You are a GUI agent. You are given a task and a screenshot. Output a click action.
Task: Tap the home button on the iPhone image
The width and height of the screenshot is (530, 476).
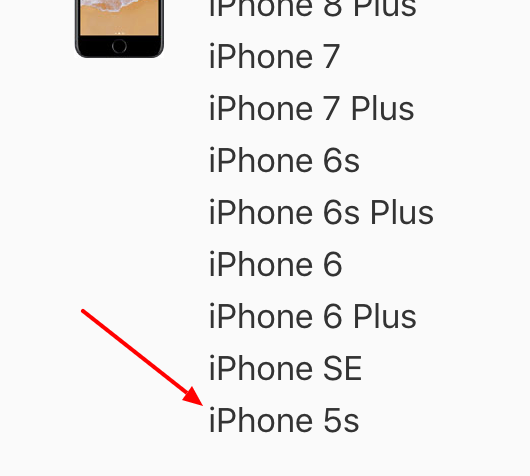(x=119, y=46)
